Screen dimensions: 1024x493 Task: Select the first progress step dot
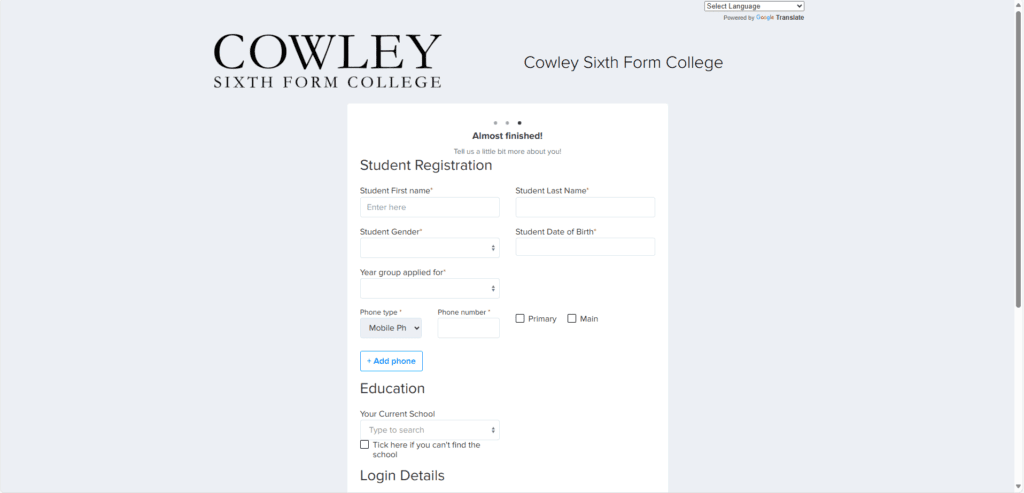click(x=495, y=123)
